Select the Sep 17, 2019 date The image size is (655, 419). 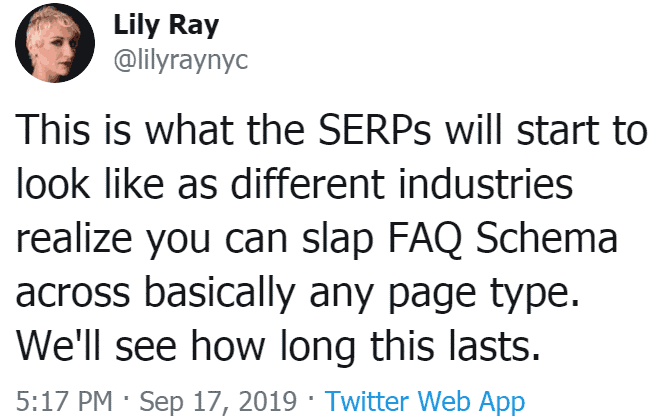215,402
